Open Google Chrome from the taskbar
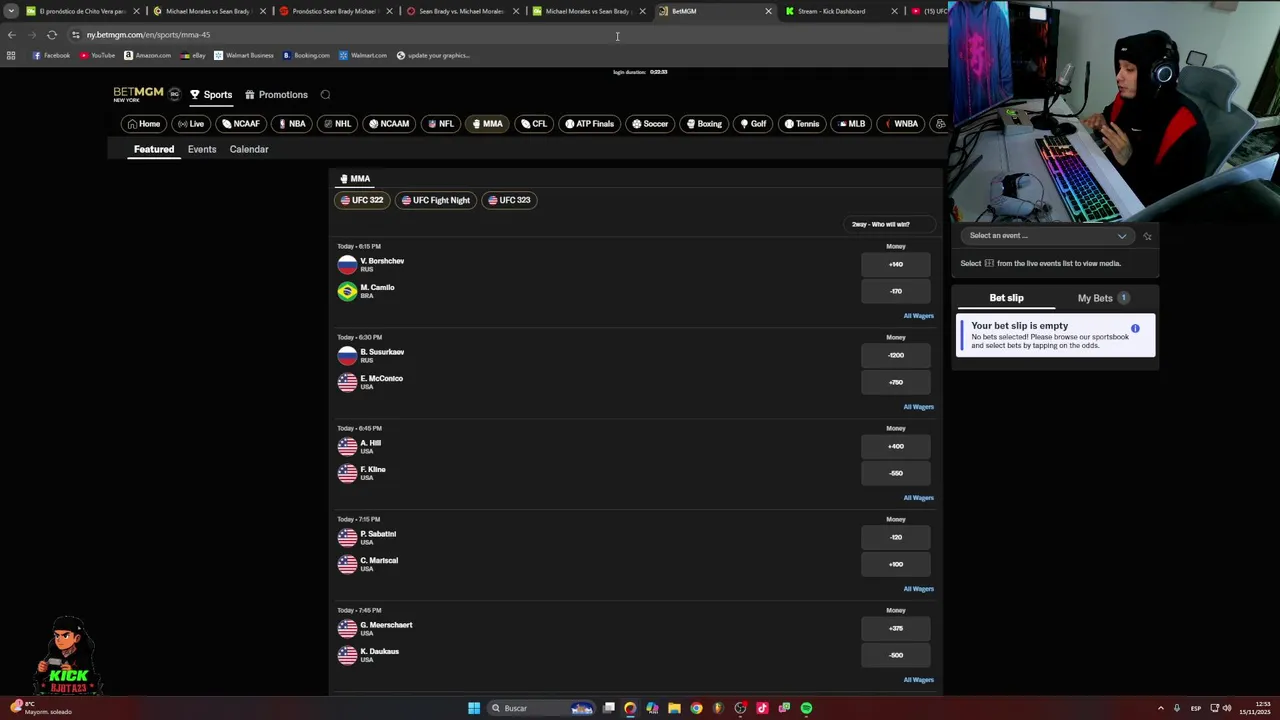The height and width of the screenshot is (720, 1280). (x=696, y=708)
